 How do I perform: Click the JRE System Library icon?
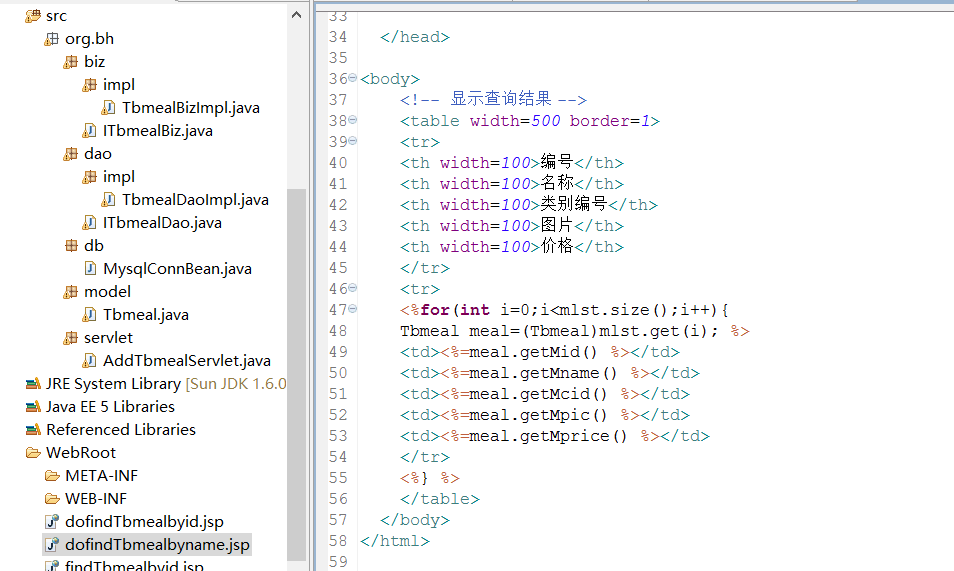[33, 384]
